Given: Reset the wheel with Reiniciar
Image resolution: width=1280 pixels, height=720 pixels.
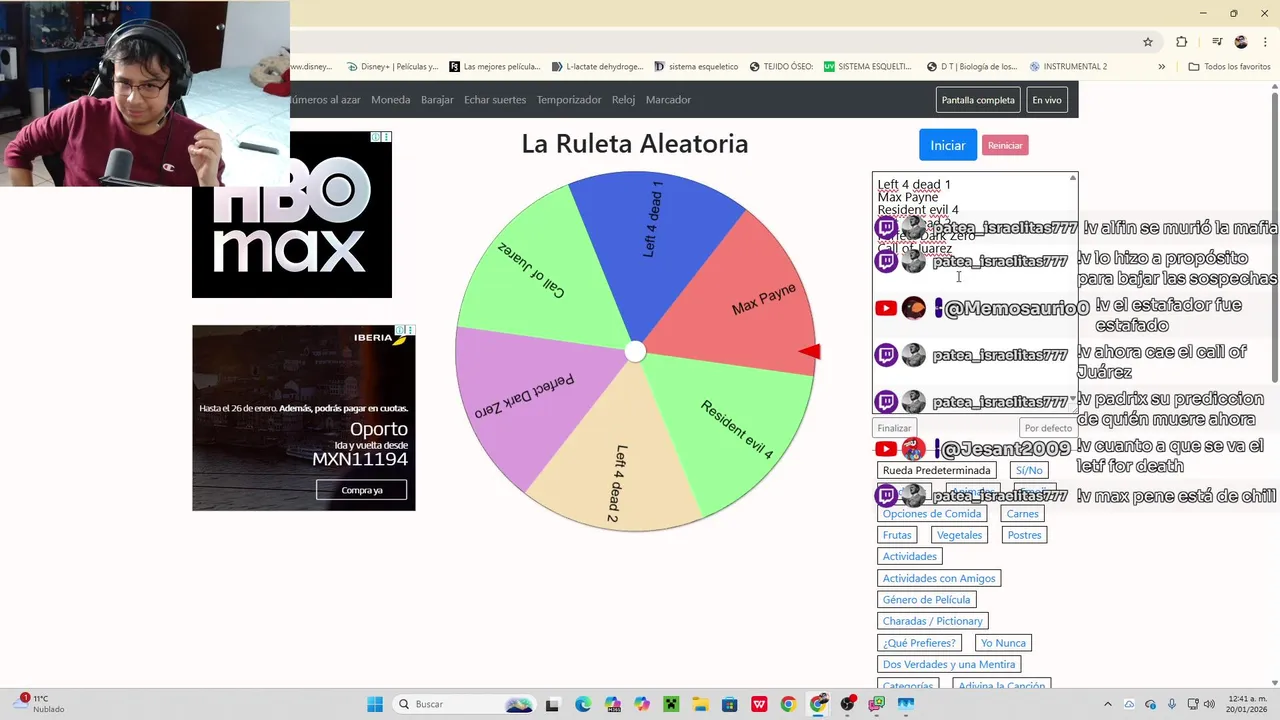Looking at the screenshot, I should point(1005,146).
